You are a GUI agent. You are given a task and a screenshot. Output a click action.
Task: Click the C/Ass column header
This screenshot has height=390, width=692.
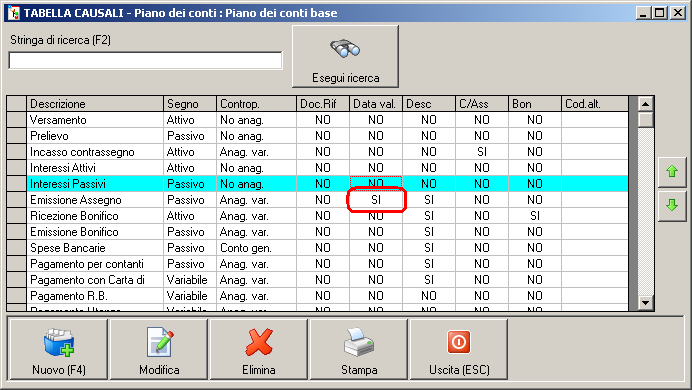pyautogui.click(x=481, y=104)
